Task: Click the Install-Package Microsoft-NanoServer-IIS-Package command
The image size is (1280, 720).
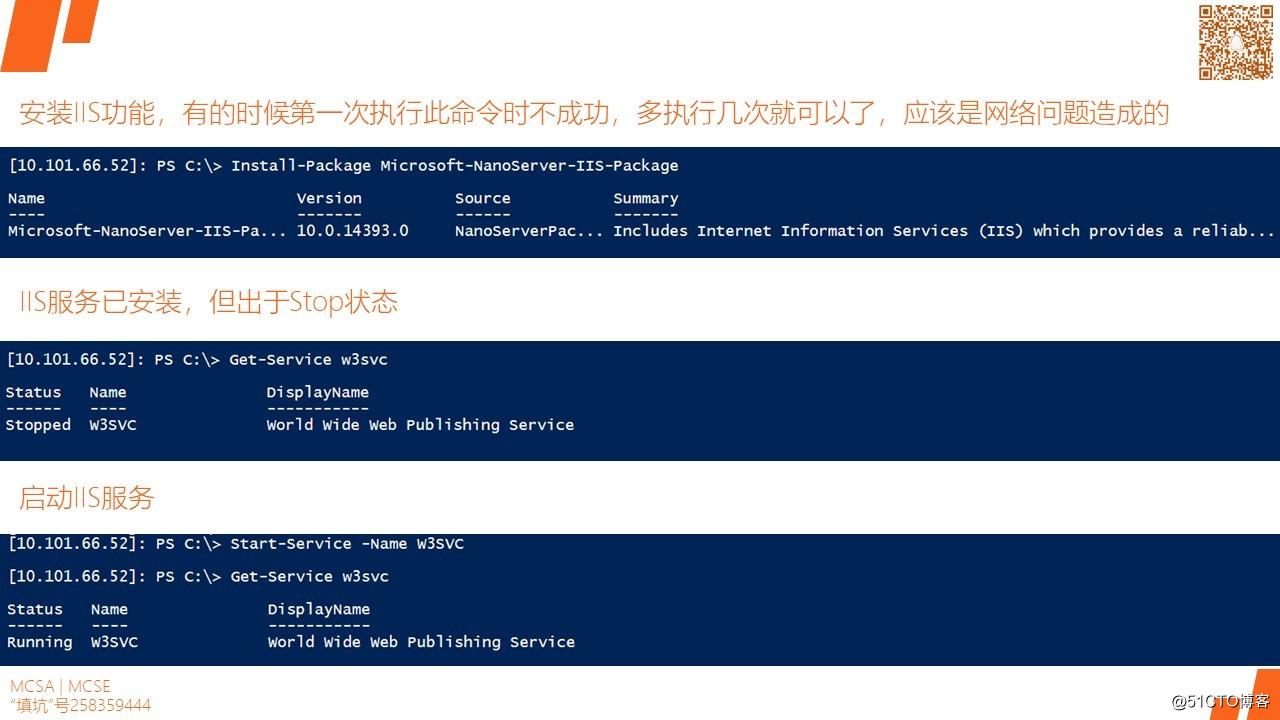Action: (x=454, y=166)
